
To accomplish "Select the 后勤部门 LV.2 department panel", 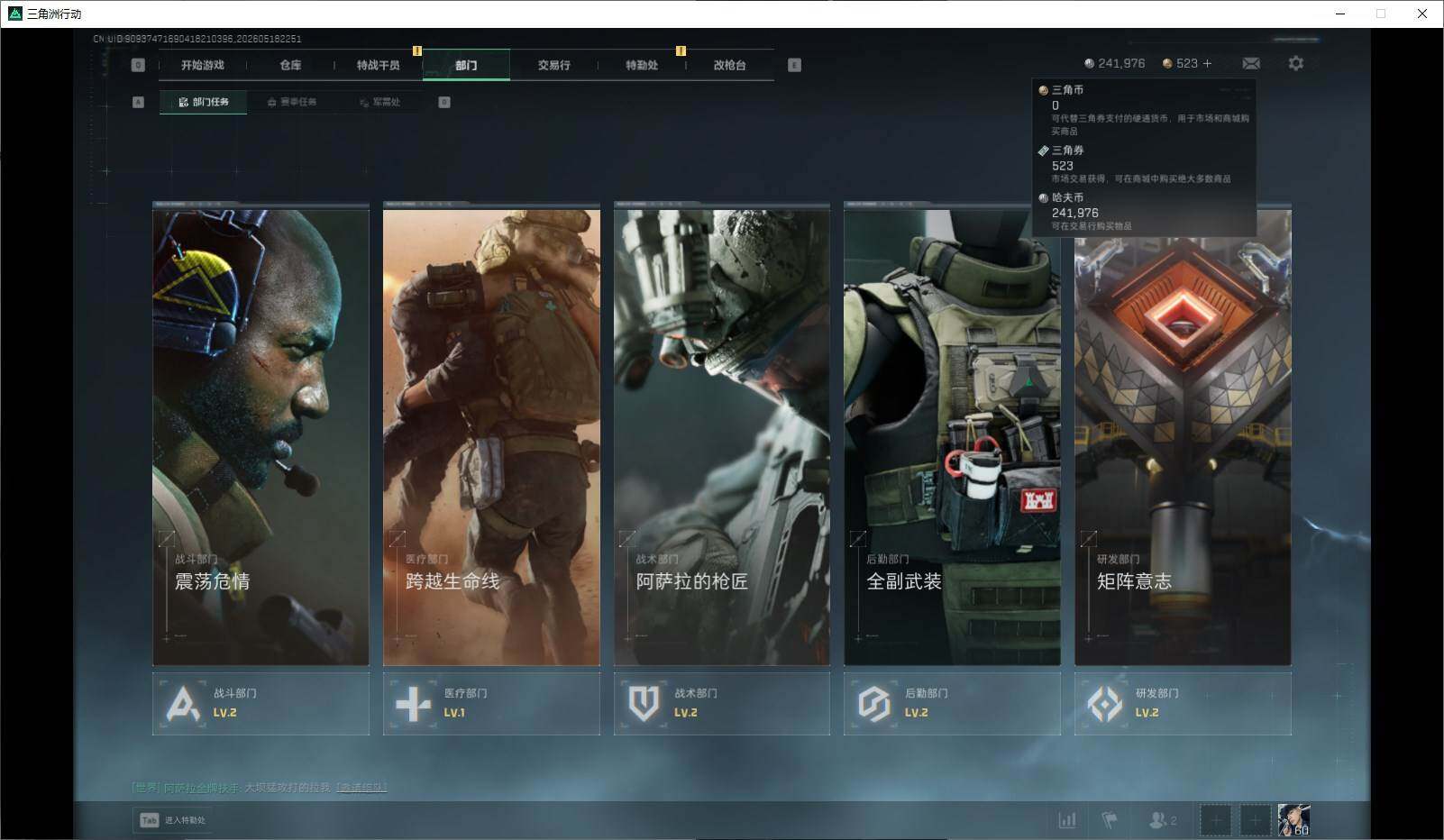I will point(952,703).
